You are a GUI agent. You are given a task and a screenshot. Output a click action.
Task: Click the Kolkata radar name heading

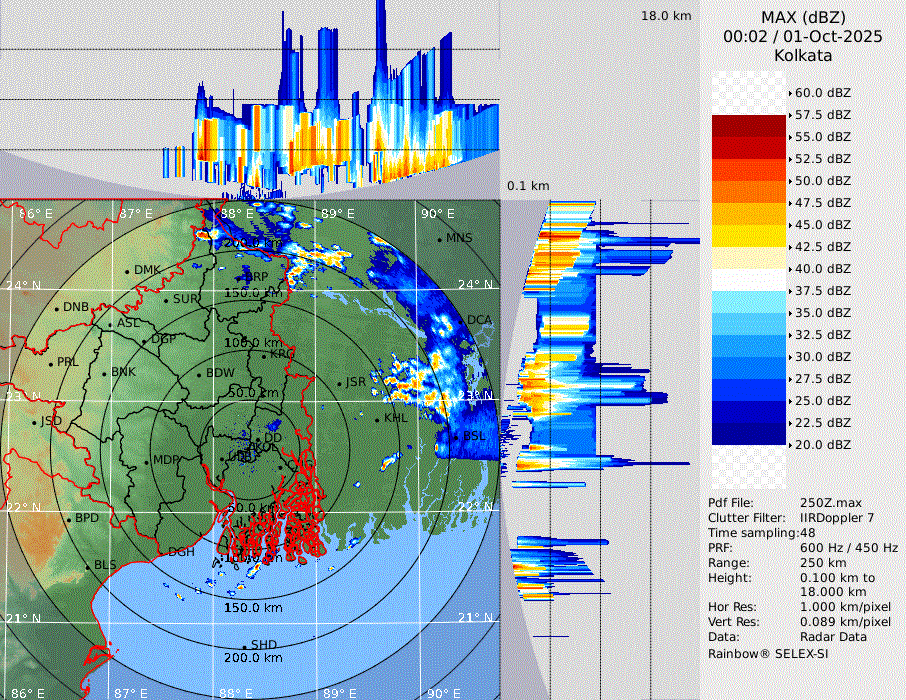pos(802,55)
